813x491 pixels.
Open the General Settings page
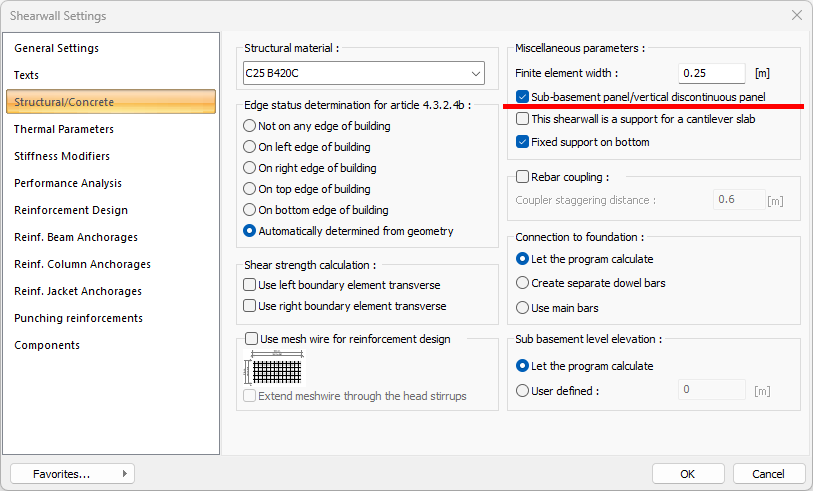point(56,48)
